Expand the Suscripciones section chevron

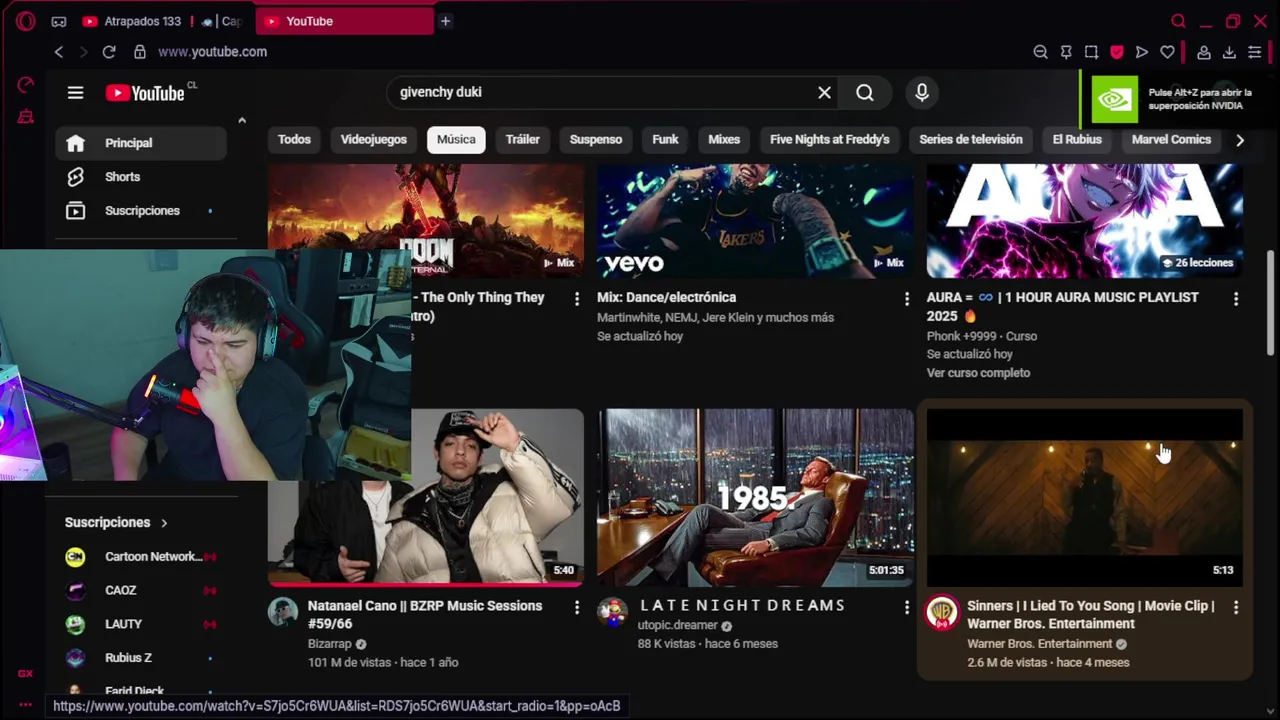pos(164,523)
